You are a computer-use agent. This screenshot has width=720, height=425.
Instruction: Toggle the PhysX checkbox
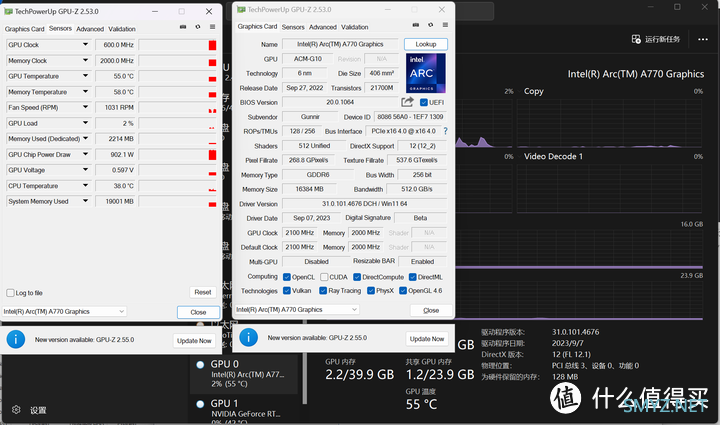tap(371, 291)
